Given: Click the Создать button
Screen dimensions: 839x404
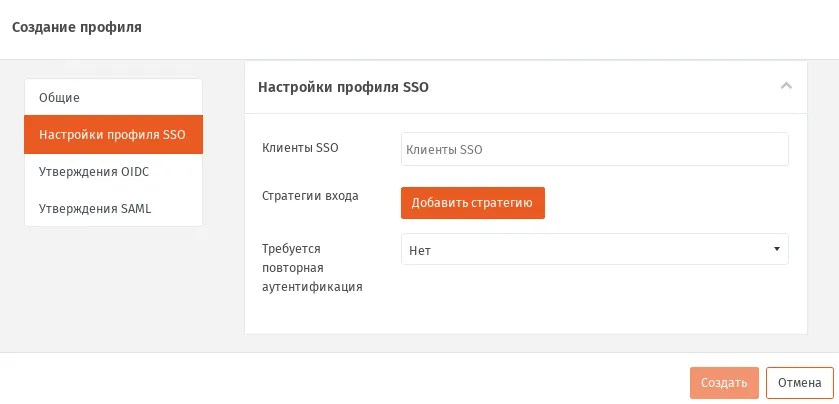Looking at the screenshot, I should click(724, 383).
